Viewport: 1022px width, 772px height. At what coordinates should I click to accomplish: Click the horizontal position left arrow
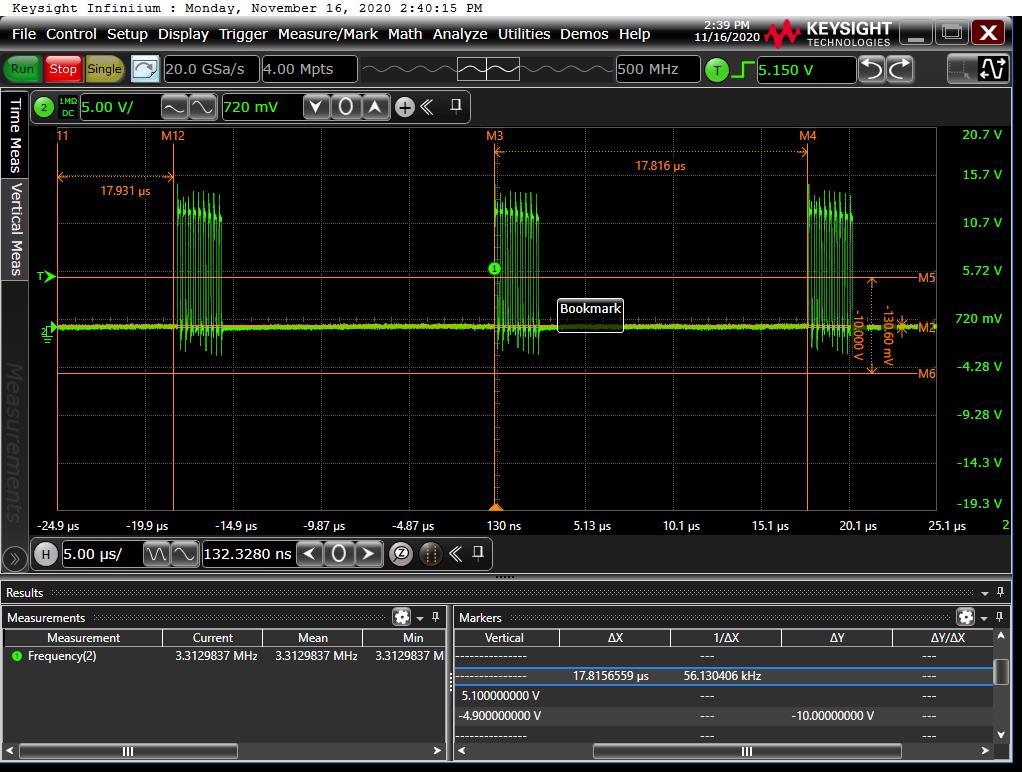[x=310, y=555]
